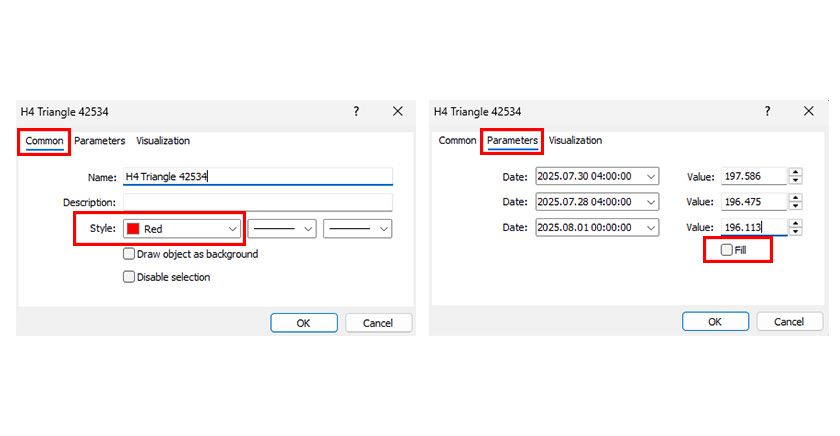Increase the 197.586 value with up arrow
Image resolution: width=840 pixels, height=436 pixels.
click(x=795, y=172)
